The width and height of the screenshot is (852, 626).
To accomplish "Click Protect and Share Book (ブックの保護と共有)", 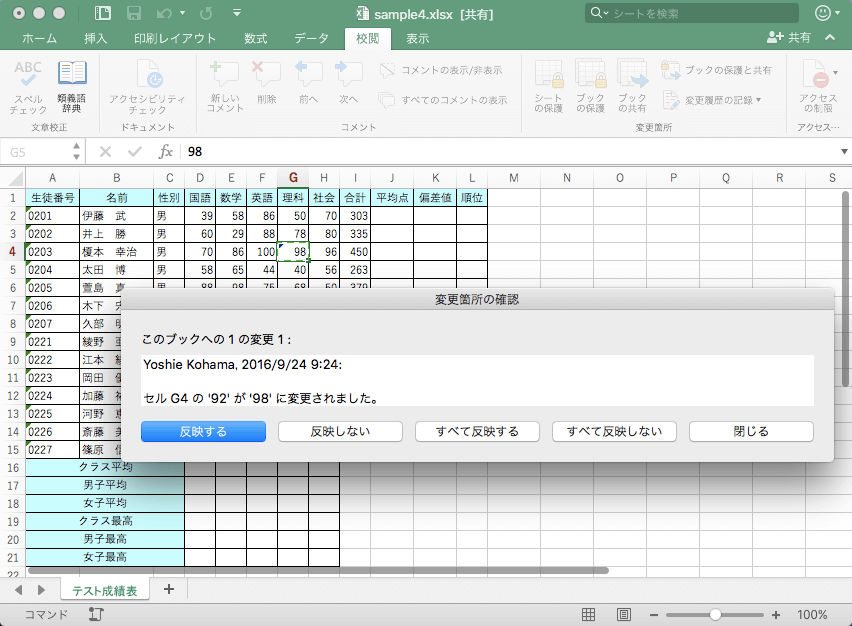I will click(x=716, y=70).
